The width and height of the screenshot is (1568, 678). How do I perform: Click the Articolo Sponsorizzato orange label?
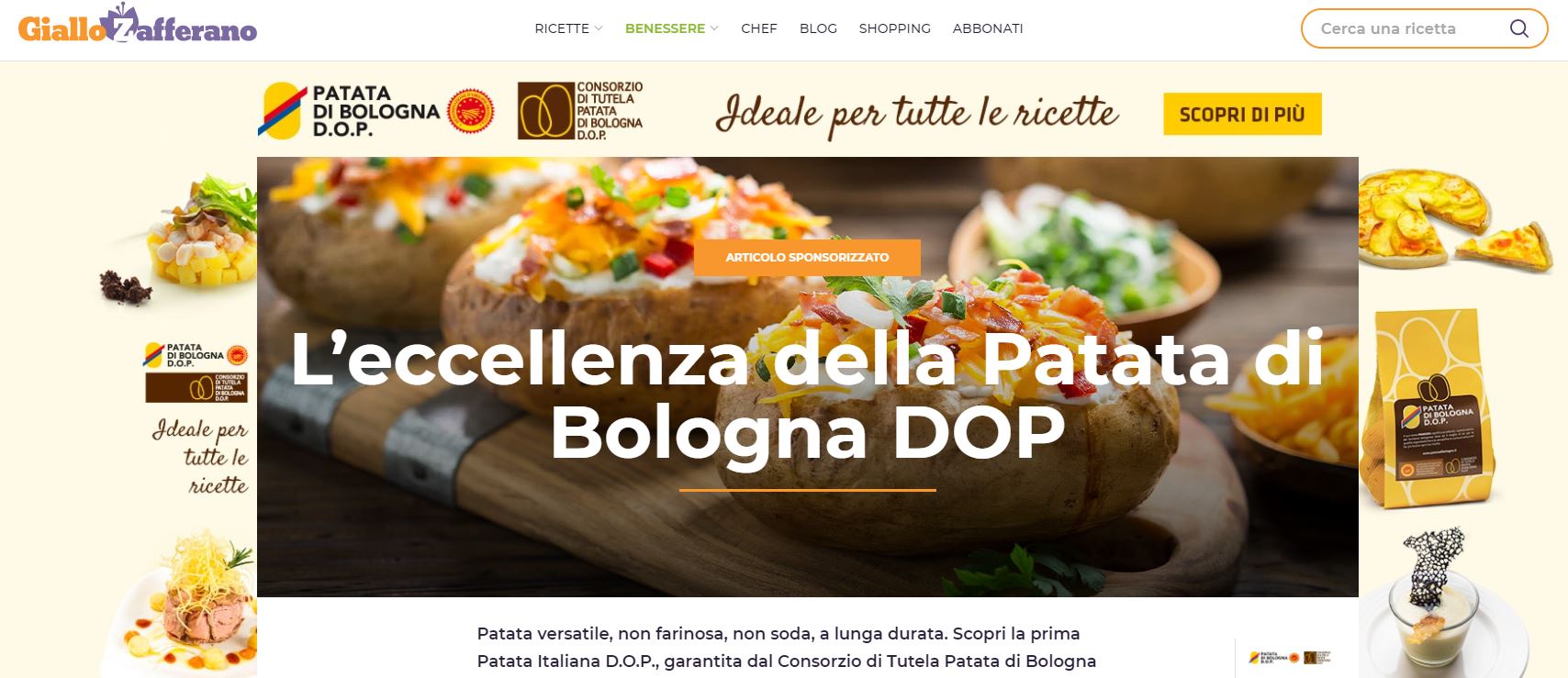[807, 257]
